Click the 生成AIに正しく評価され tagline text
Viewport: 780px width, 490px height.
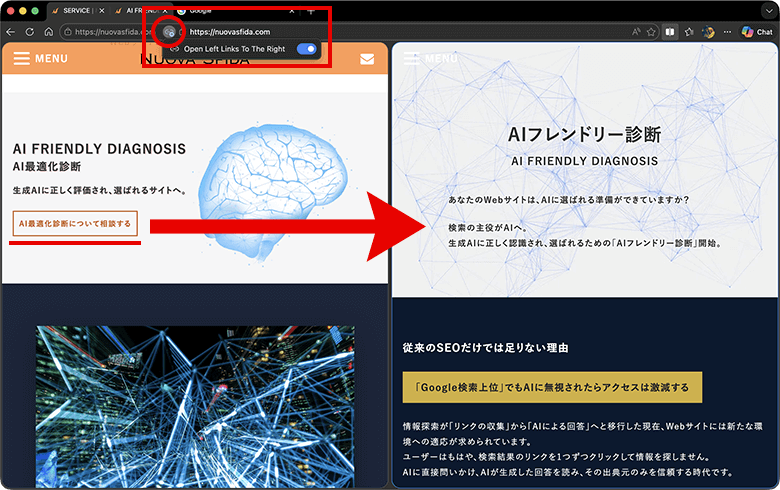coord(99,191)
